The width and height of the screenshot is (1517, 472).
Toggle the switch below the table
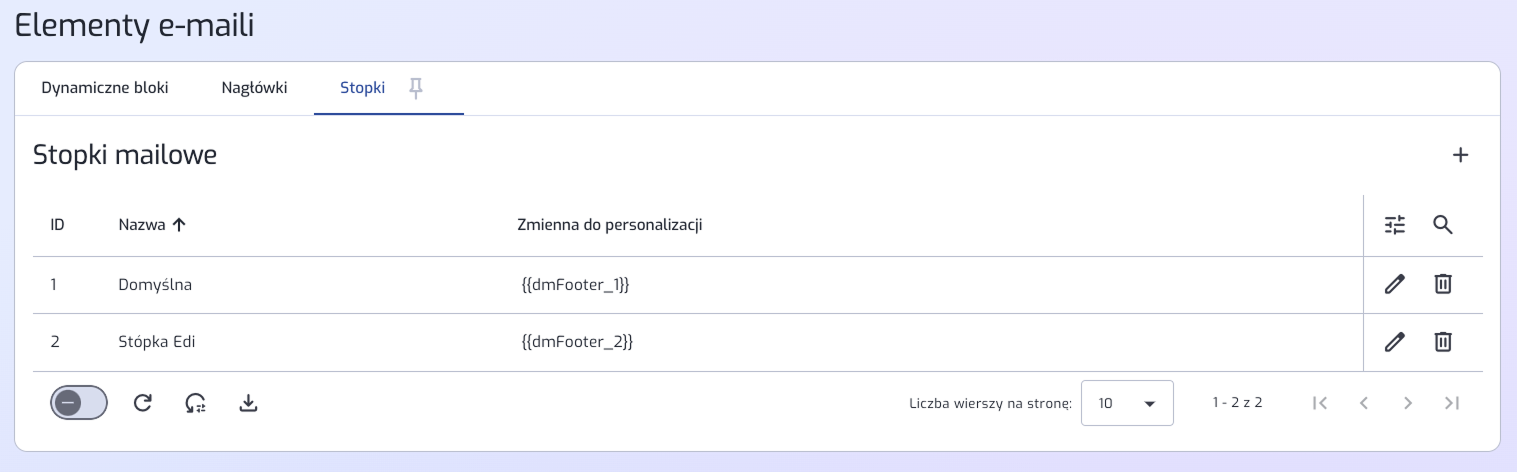coord(79,402)
